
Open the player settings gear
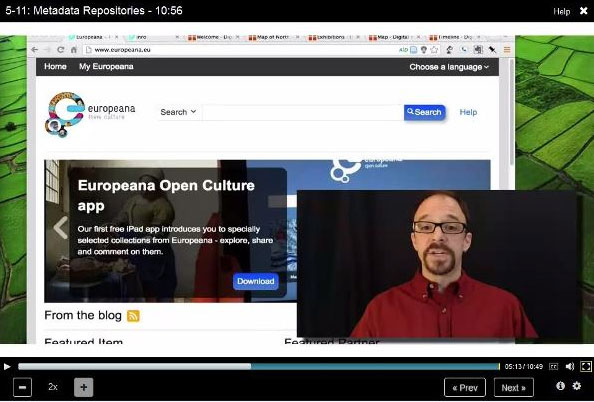(x=577, y=386)
